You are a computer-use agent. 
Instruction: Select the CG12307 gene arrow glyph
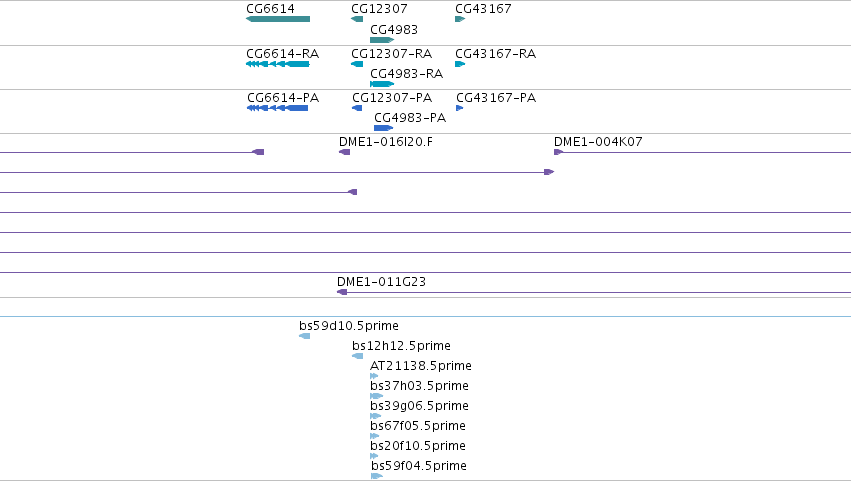[x=357, y=19]
